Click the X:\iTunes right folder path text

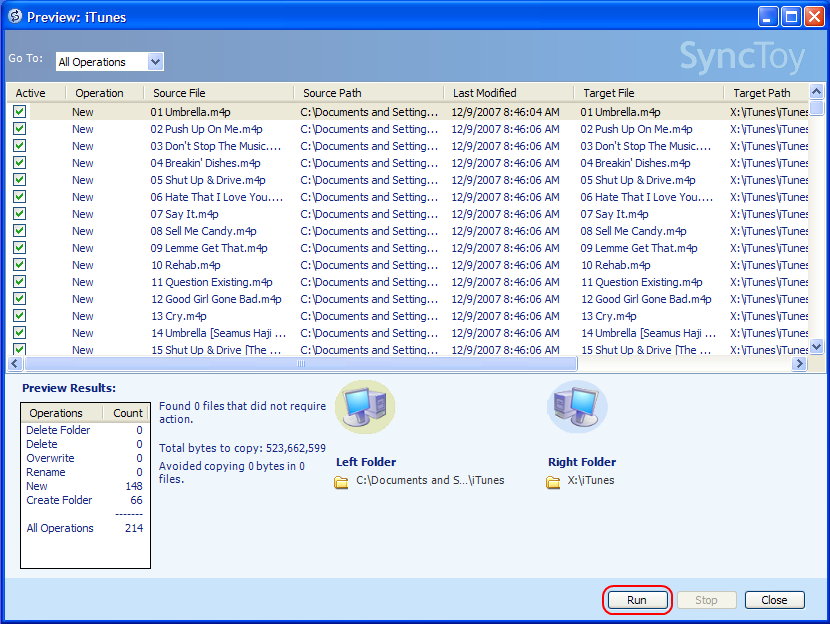(591, 480)
